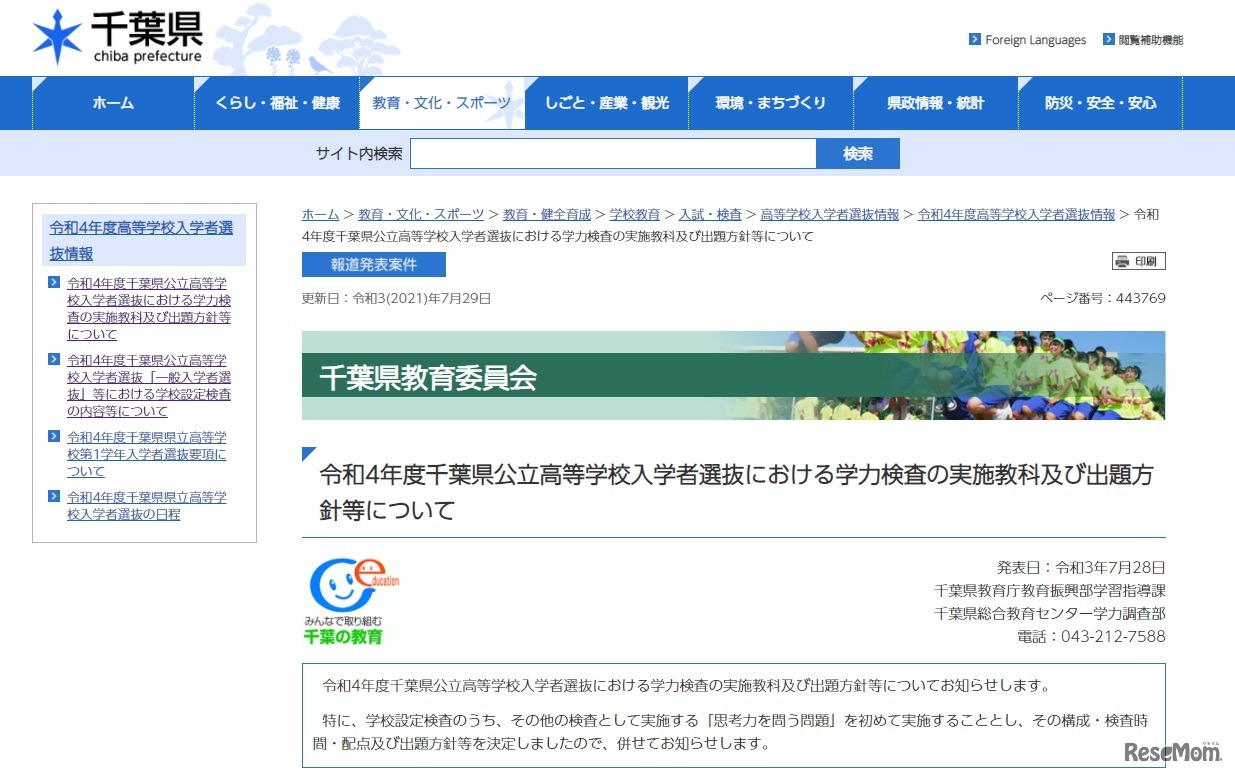Image resolution: width=1235 pixels, height=775 pixels.
Task: Click the site search input box
Action: [615, 152]
